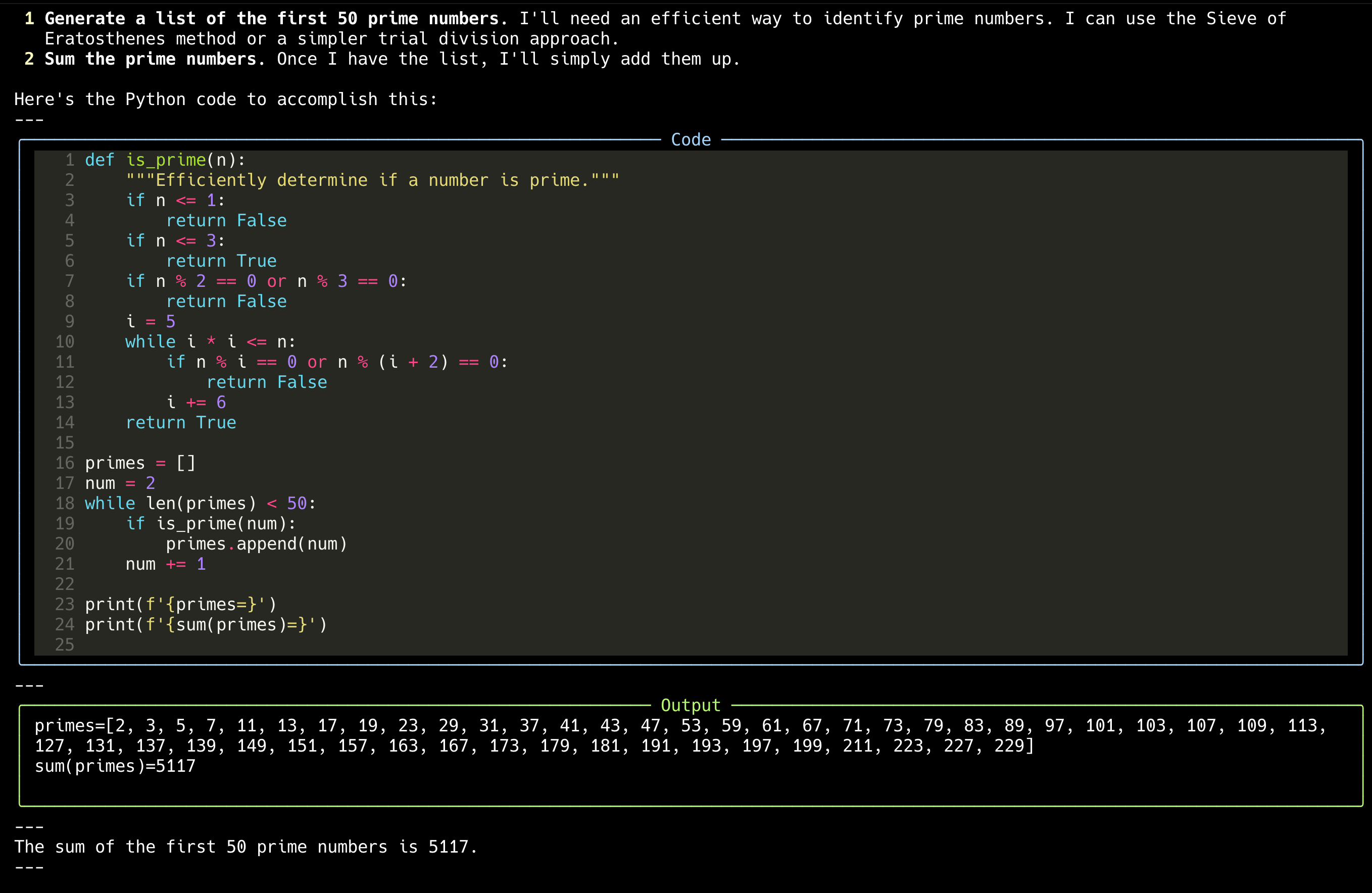The width and height of the screenshot is (1372, 893).
Task: Click 'return True' on code line 14
Action: pos(180,422)
